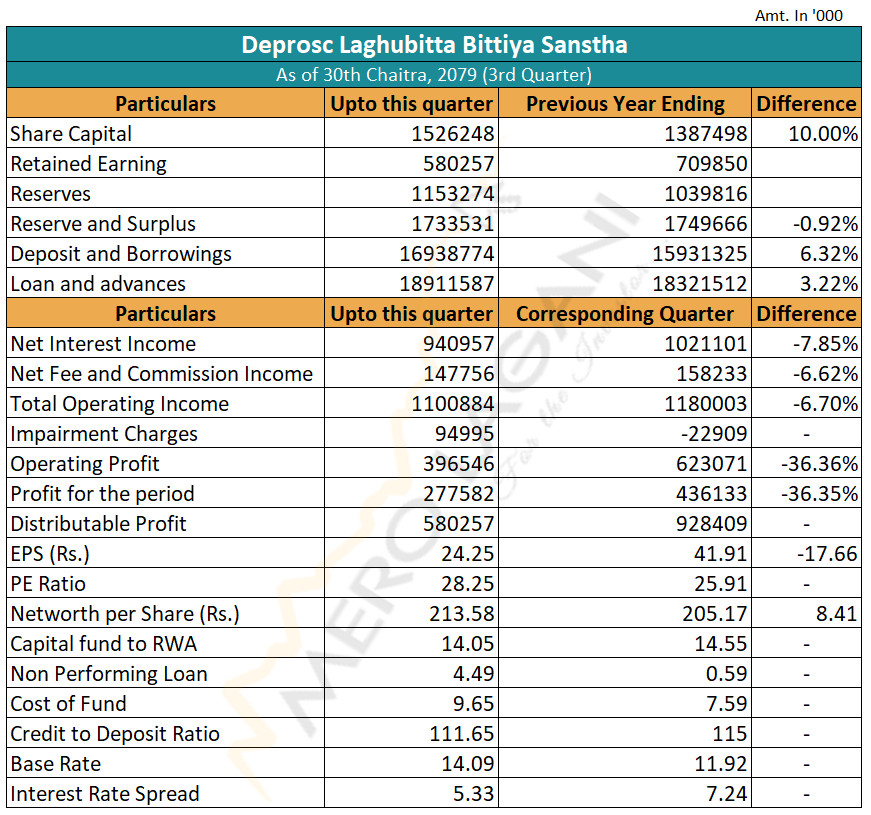
Task: Click the Interest Rate Spread label
Action: coord(104,794)
